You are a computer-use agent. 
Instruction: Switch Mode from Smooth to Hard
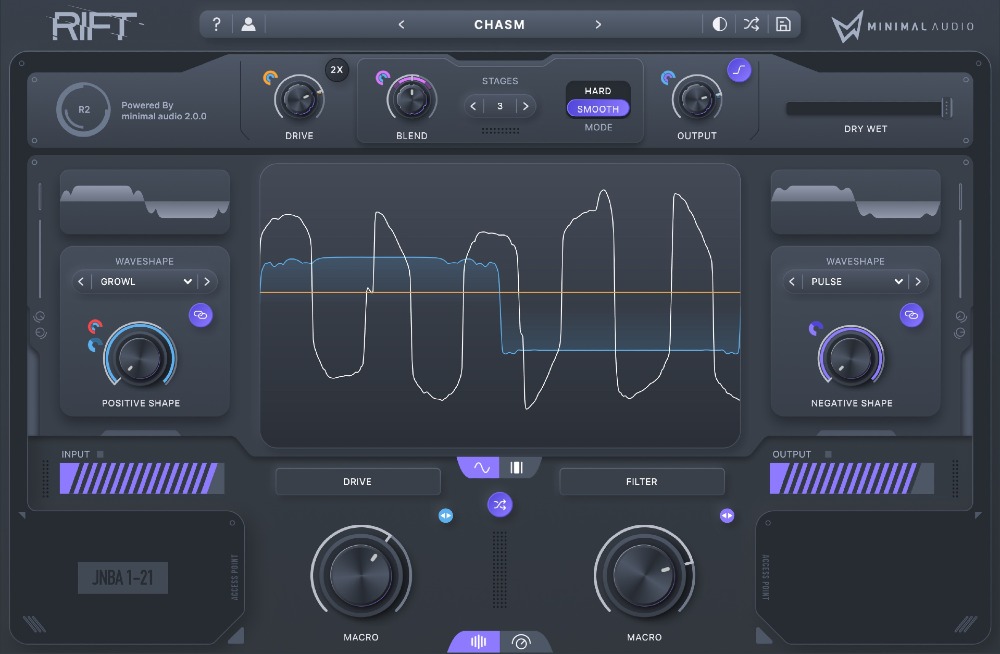point(597,90)
